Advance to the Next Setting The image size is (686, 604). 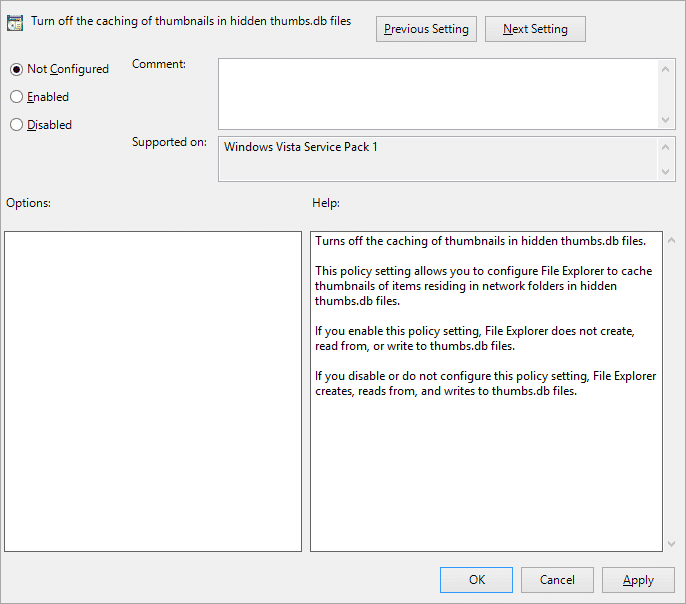click(x=535, y=29)
